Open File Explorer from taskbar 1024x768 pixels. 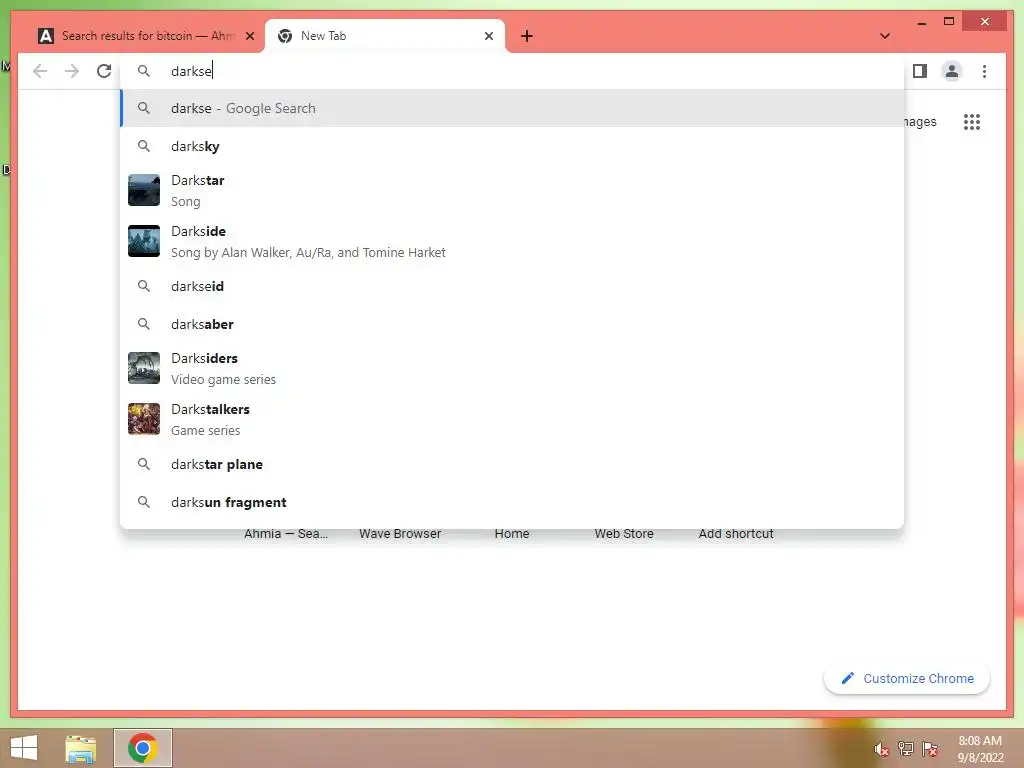(x=81, y=748)
